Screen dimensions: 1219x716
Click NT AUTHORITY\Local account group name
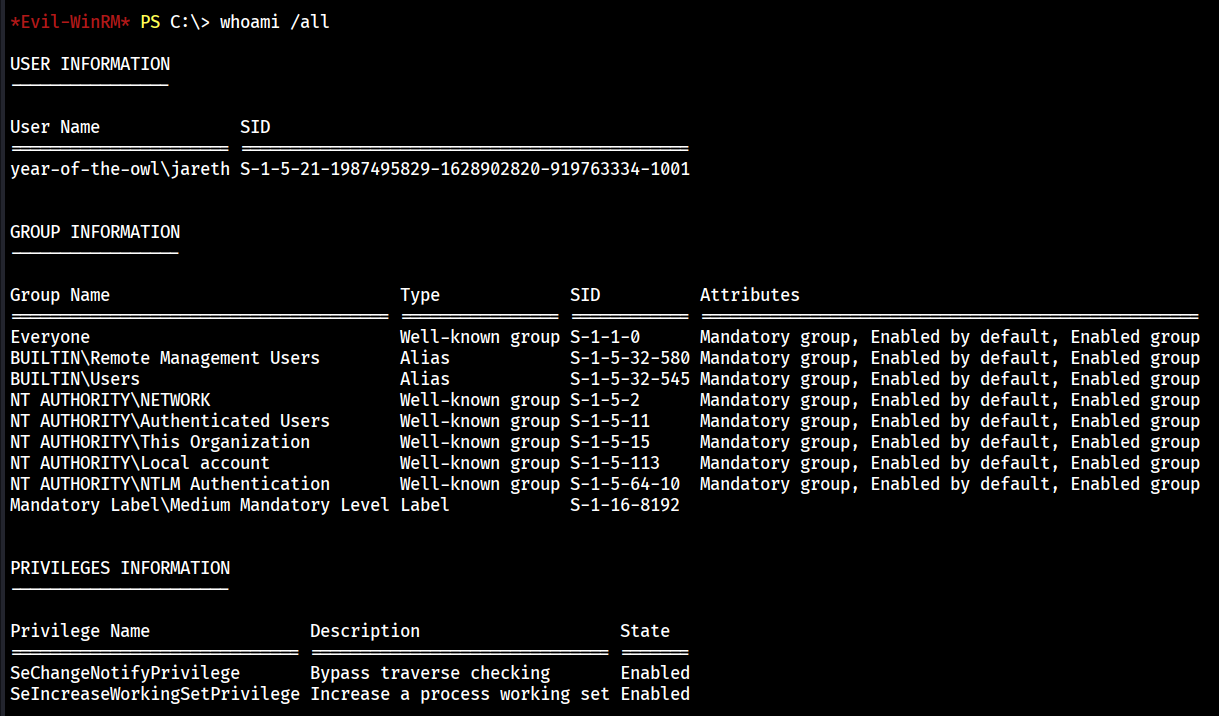(140, 463)
